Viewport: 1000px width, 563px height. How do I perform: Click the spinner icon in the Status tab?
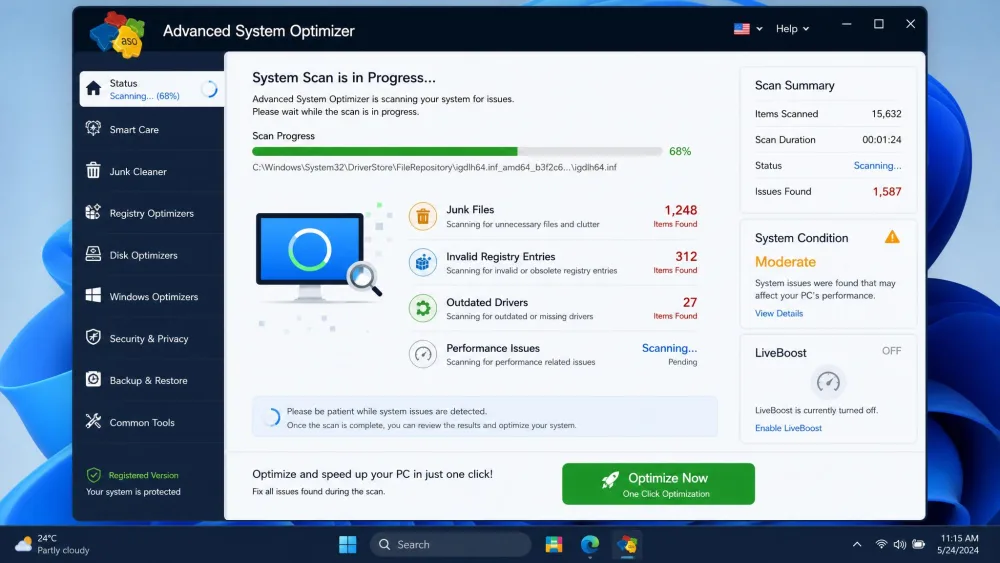coord(209,89)
